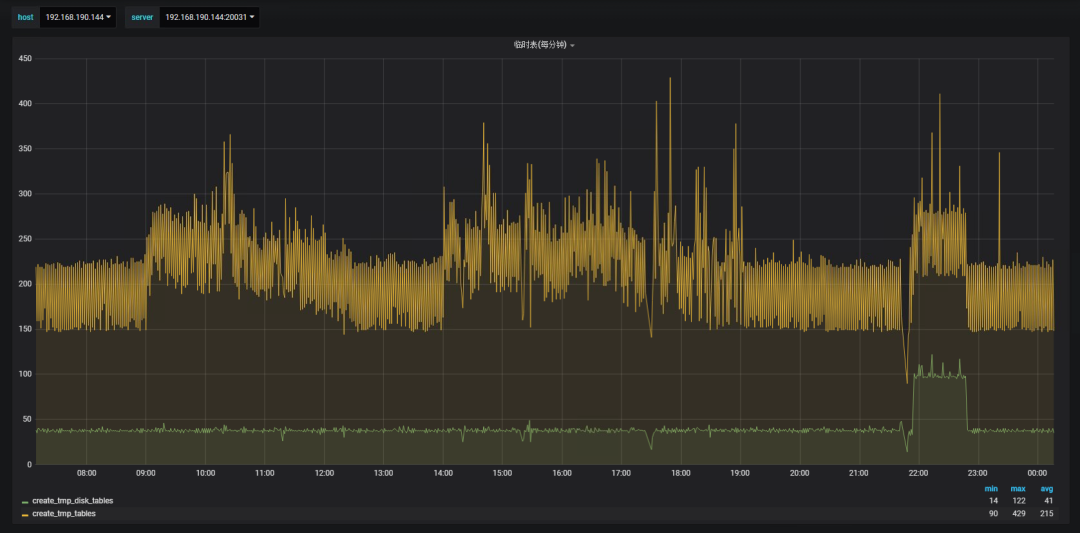Screen dimensions: 1080x533
Task: Click the yellow spike just after 23:00
Action: 998,155
